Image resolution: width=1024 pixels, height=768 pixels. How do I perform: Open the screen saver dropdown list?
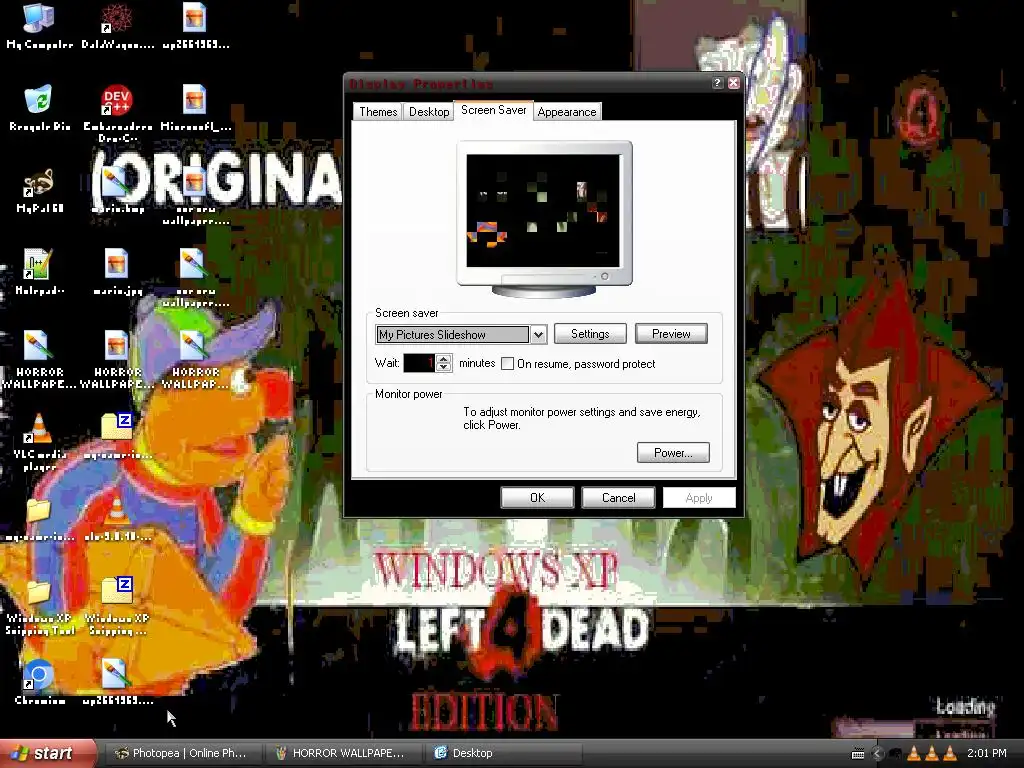(x=538, y=334)
